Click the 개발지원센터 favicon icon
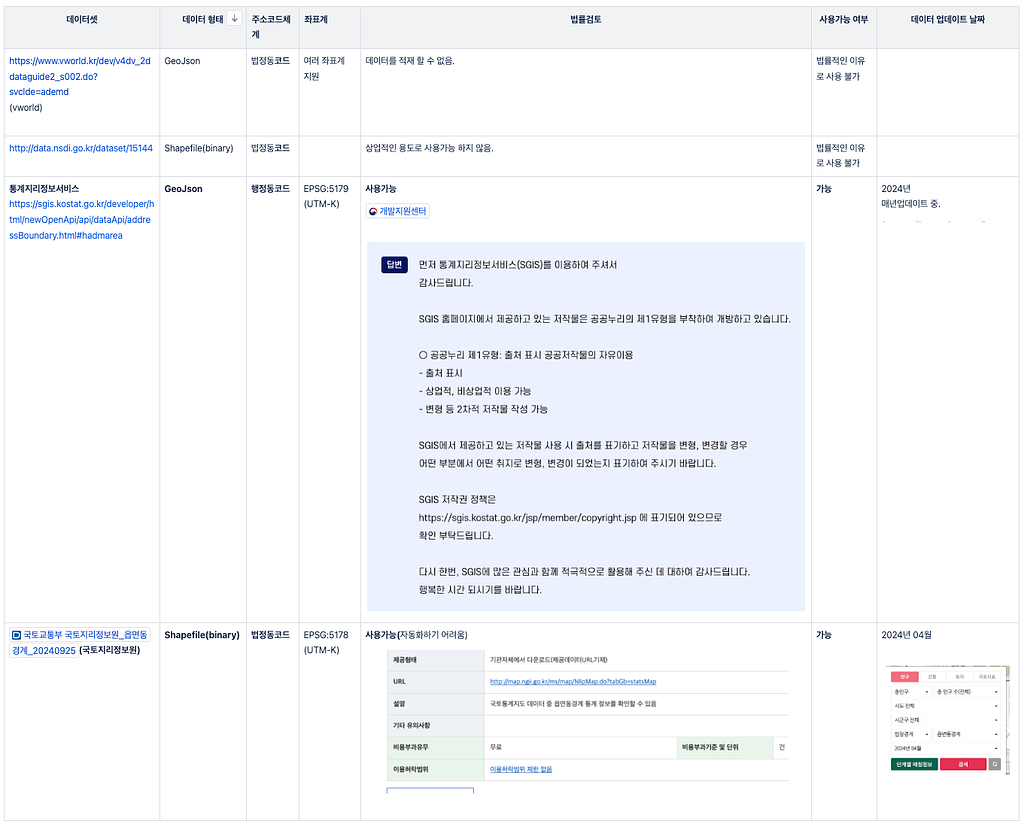The height and width of the screenshot is (825, 1024). [373, 212]
